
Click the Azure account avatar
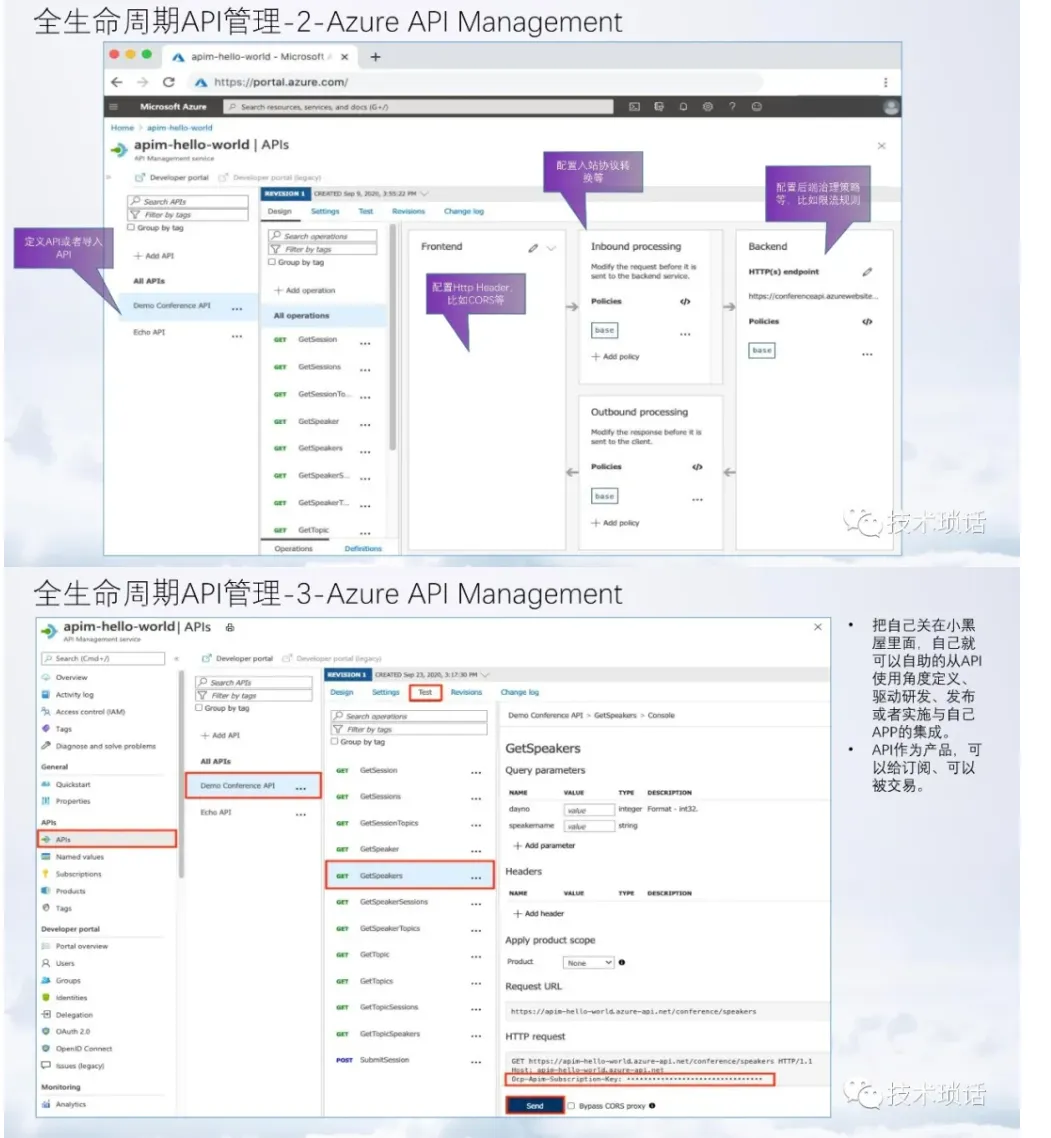[891, 107]
